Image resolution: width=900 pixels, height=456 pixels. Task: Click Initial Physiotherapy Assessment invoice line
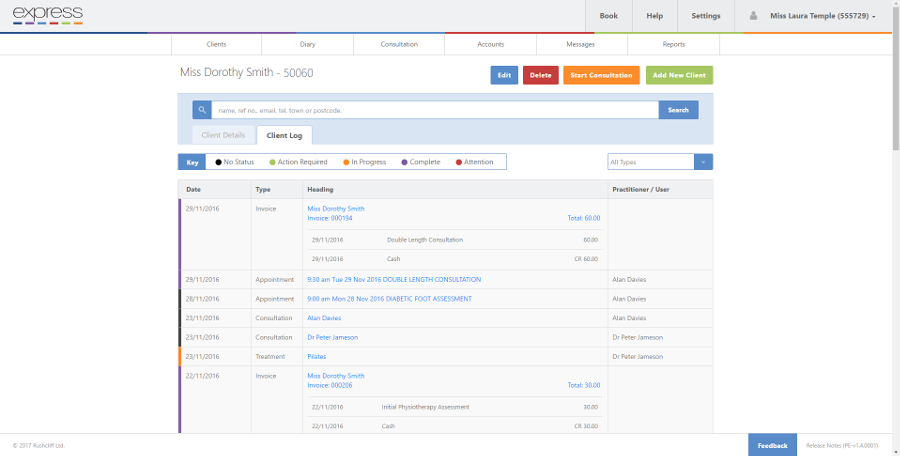tap(425, 407)
